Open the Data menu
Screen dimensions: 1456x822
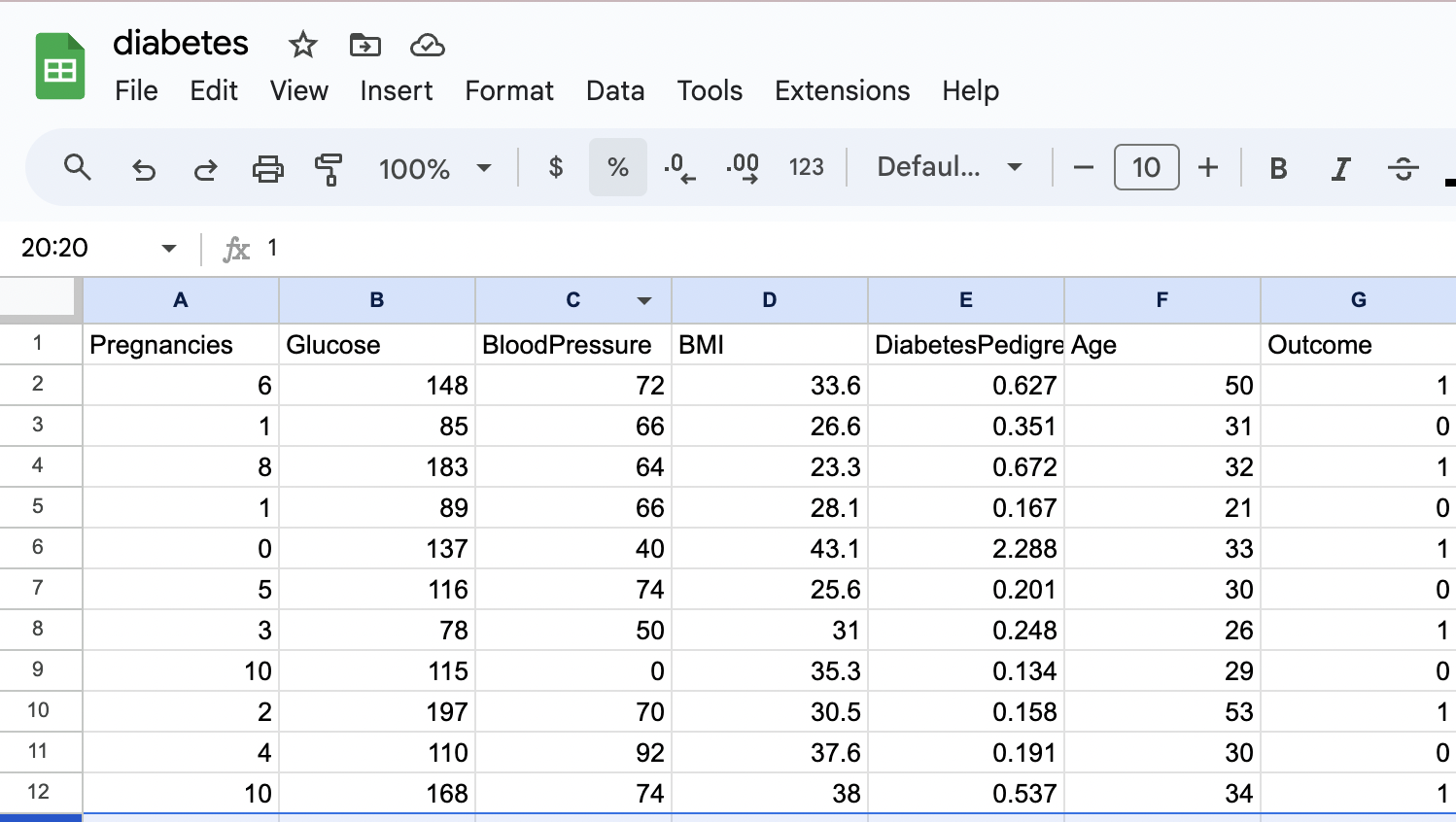(x=615, y=90)
